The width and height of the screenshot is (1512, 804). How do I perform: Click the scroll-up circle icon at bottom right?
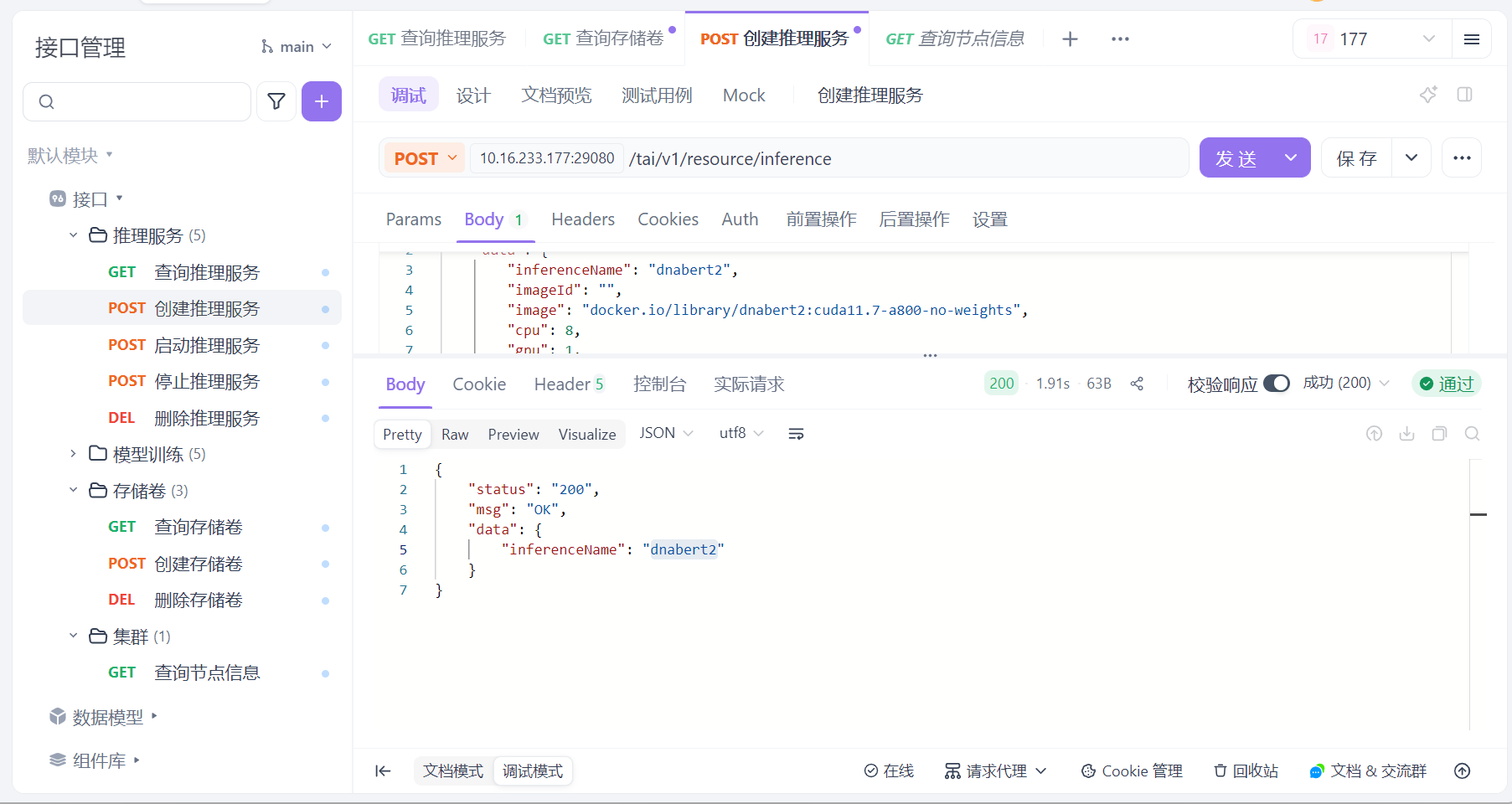coord(1463,771)
